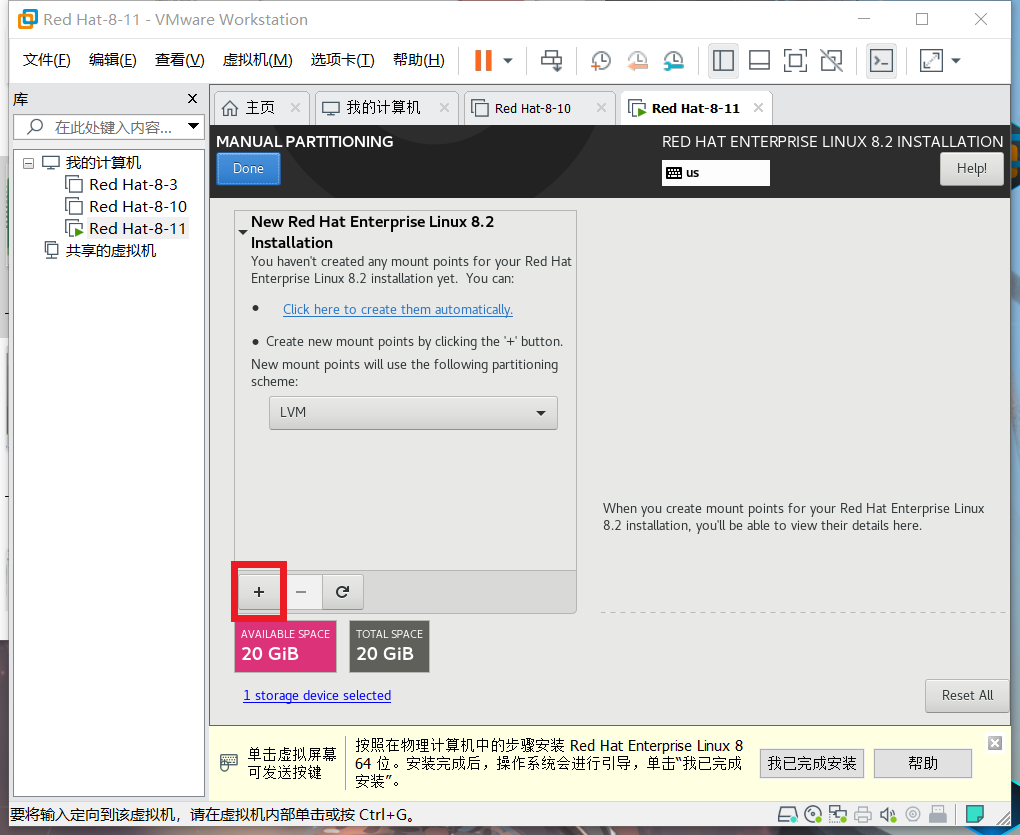This screenshot has width=1020, height=835.
Task: Open the 查看(V) menu
Action: pos(180,60)
